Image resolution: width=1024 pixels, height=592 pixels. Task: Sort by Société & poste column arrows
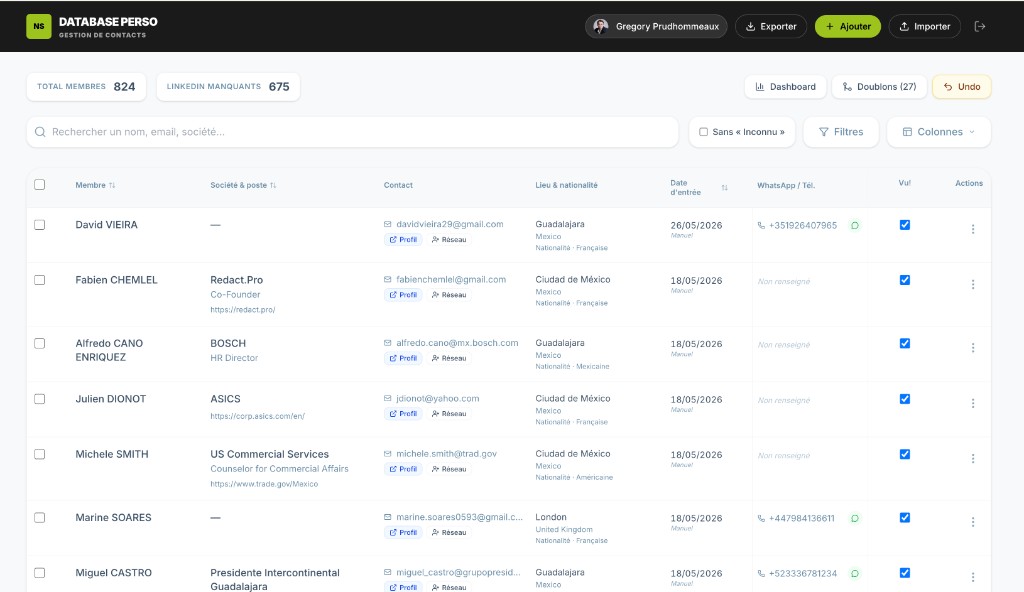click(x=273, y=185)
